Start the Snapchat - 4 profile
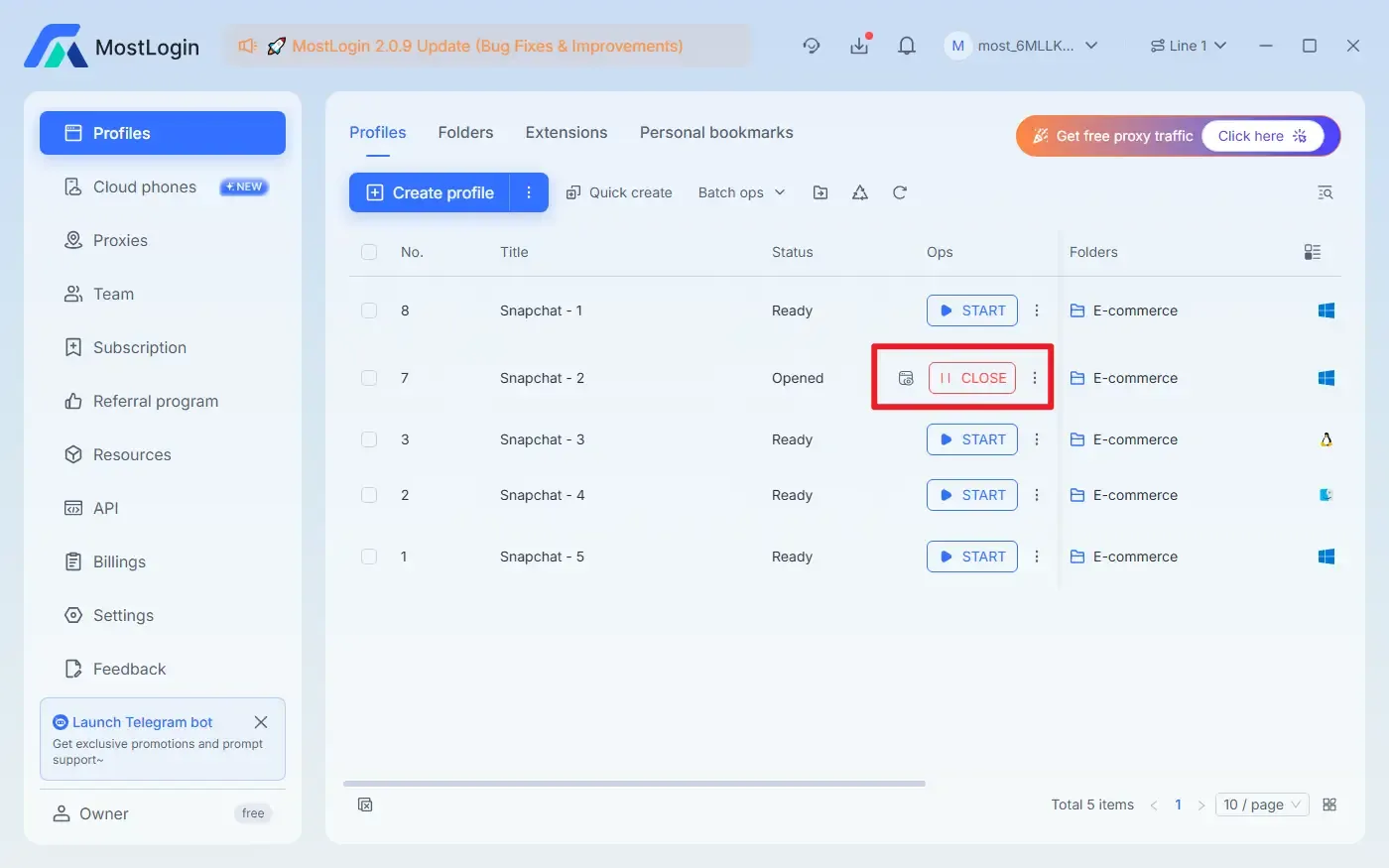Viewport: 1389px width, 868px height. click(x=971, y=495)
